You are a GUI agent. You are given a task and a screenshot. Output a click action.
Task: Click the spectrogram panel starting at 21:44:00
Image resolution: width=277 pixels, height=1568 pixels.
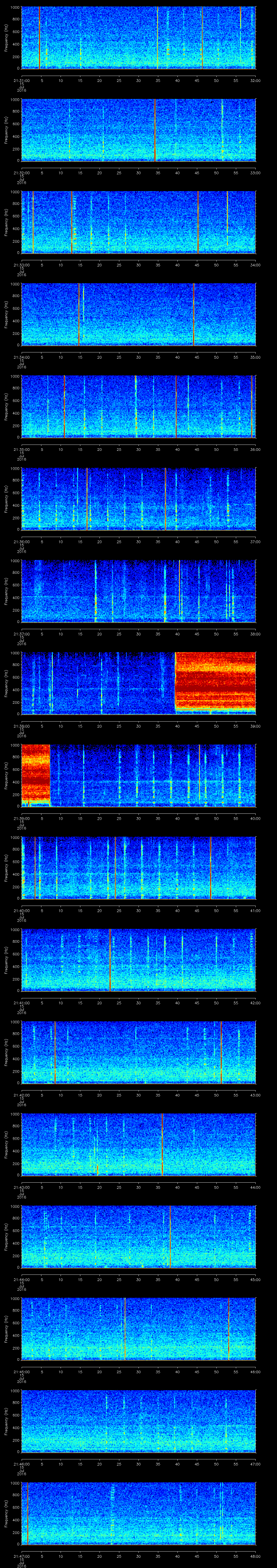point(138,1237)
